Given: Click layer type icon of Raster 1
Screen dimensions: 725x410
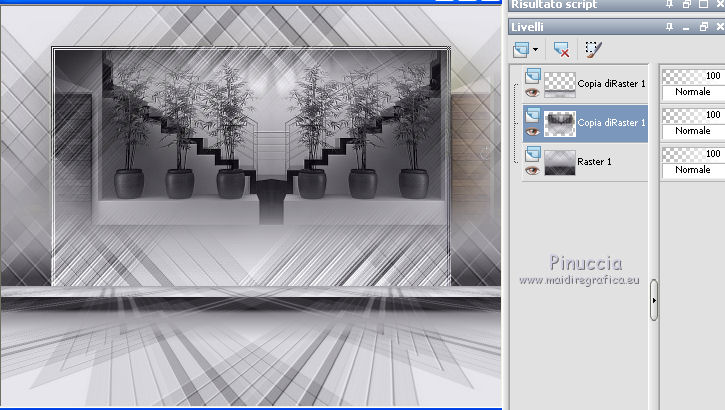Looking at the screenshot, I should click(533, 153).
